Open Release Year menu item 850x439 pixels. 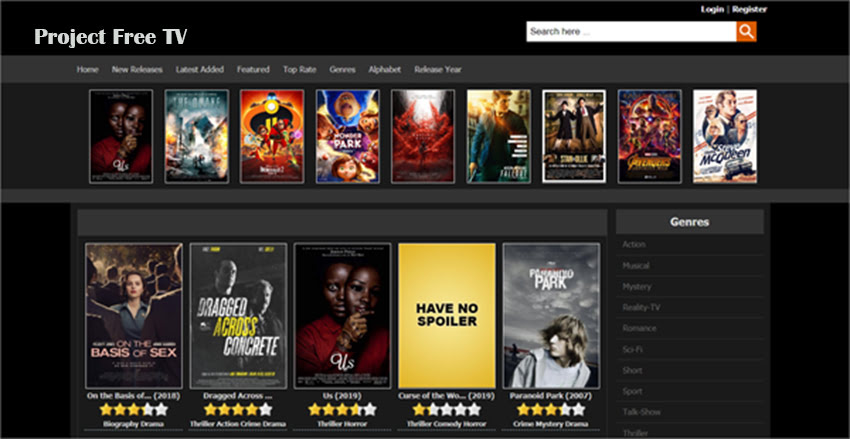point(438,69)
